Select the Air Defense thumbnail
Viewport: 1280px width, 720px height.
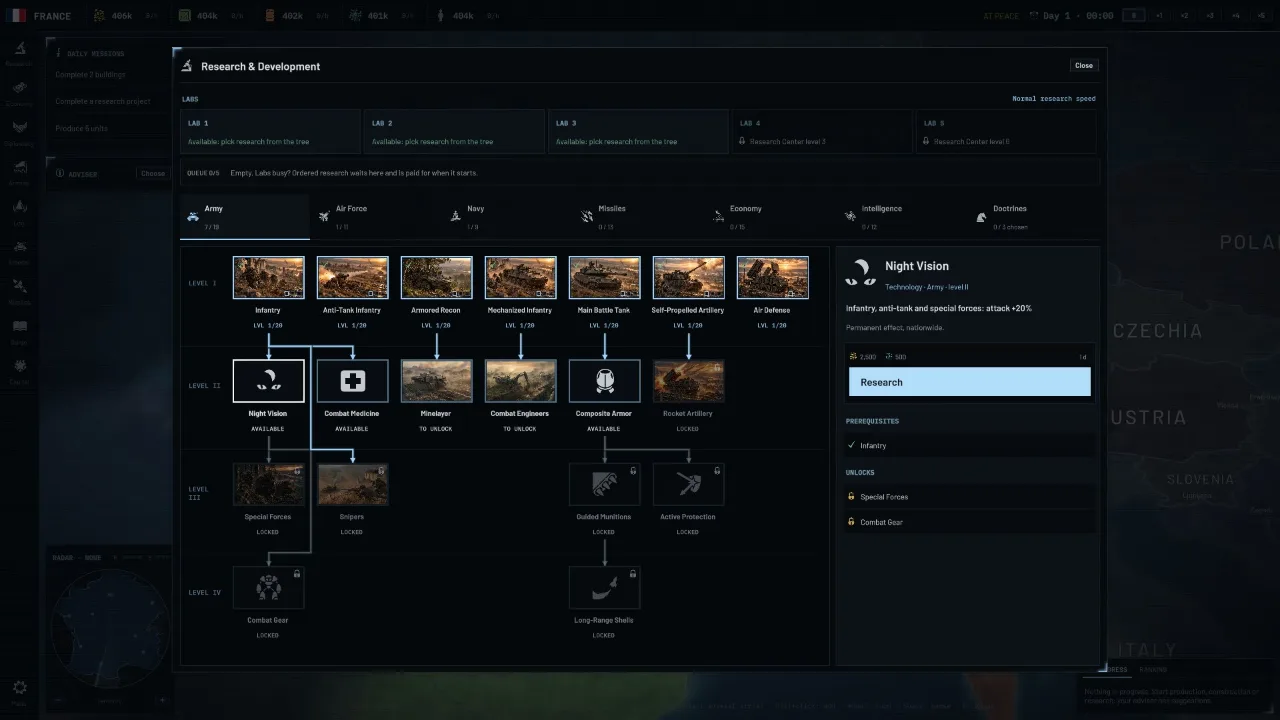click(772, 278)
